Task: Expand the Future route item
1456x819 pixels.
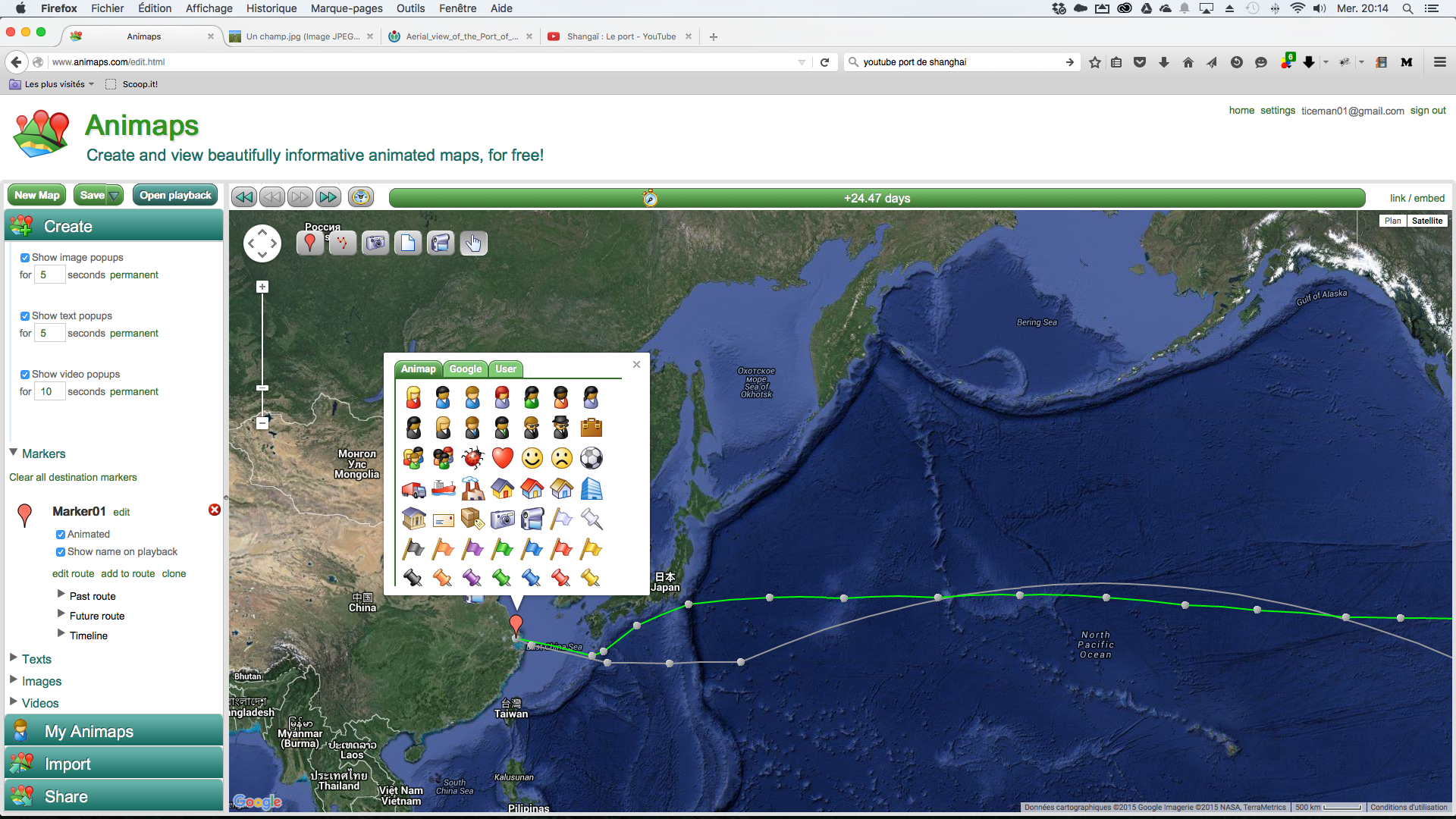Action: click(x=61, y=614)
